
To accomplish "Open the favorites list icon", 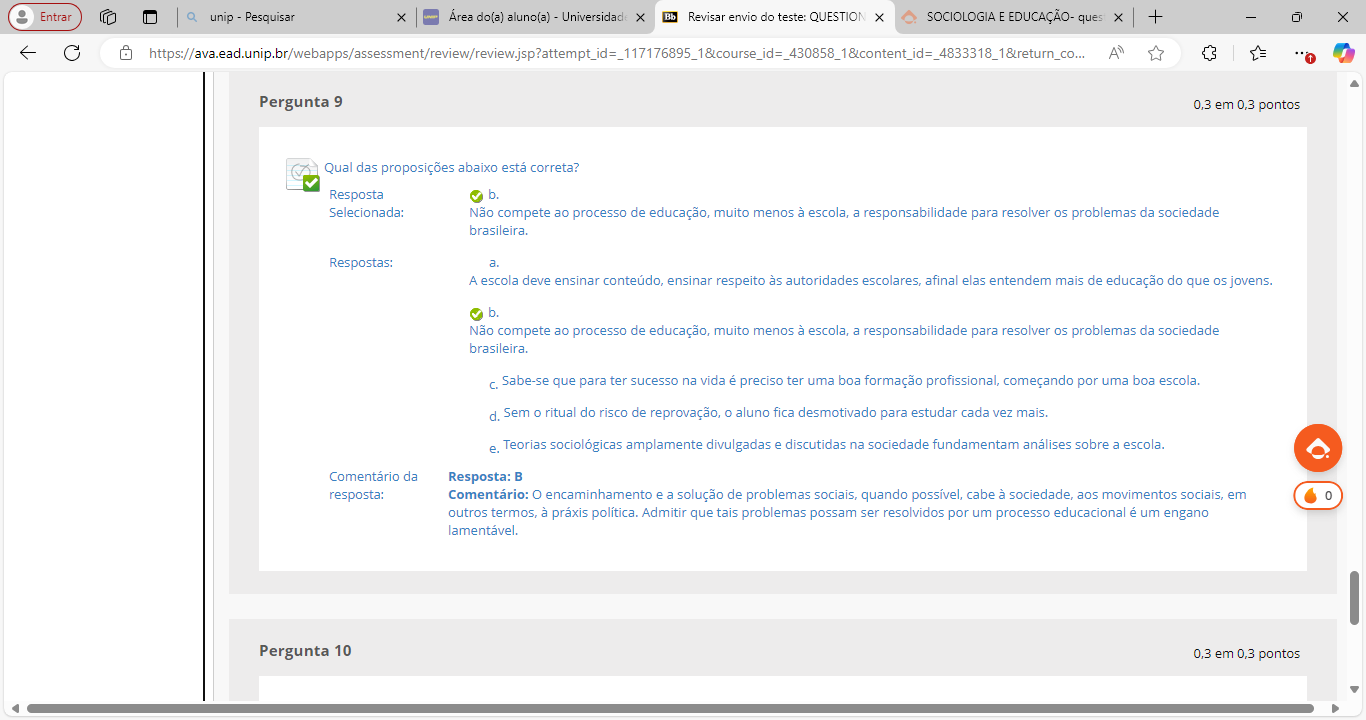I will pyautogui.click(x=1258, y=53).
